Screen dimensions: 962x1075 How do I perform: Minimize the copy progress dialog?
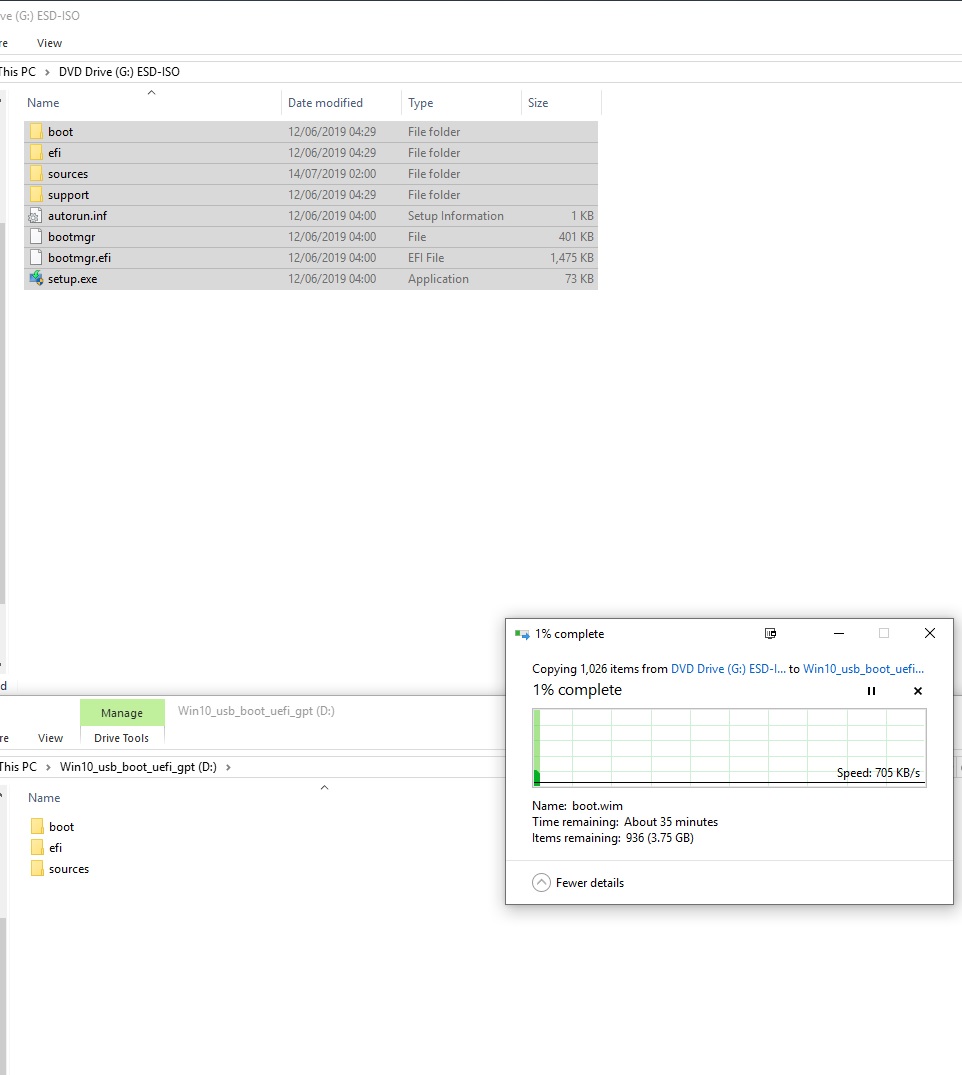(839, 633)
